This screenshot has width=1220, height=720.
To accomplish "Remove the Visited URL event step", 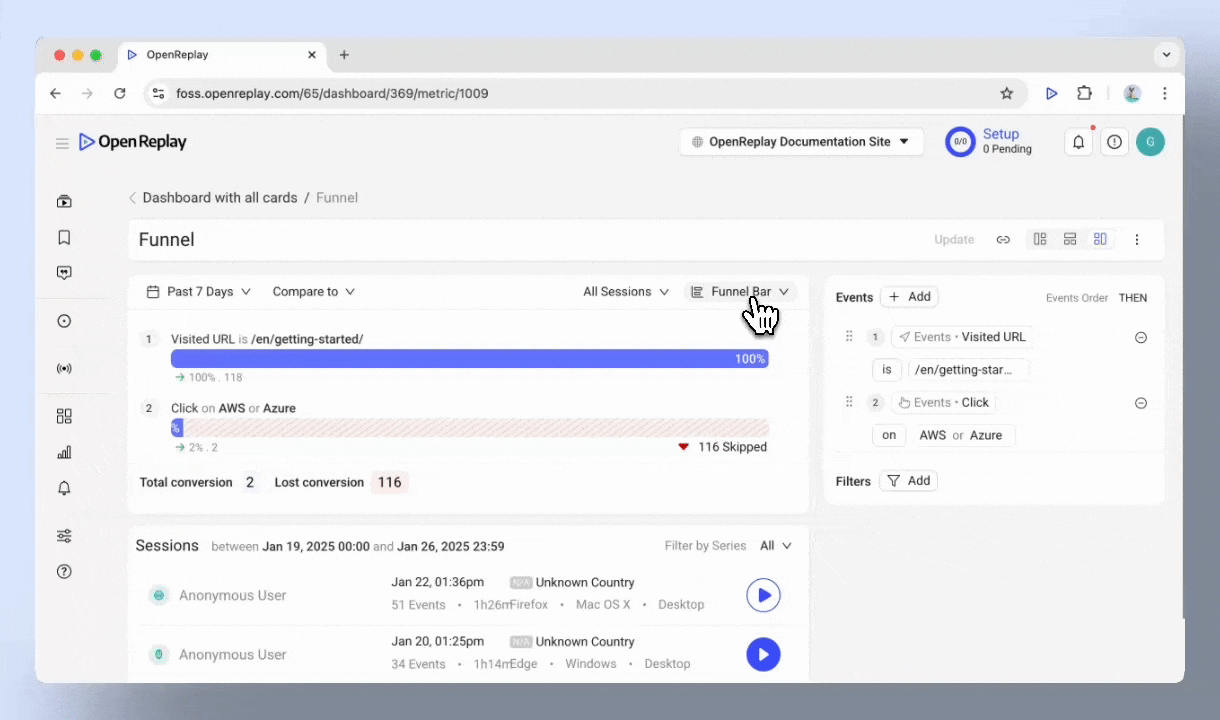I will click(x=1141, y=338).
